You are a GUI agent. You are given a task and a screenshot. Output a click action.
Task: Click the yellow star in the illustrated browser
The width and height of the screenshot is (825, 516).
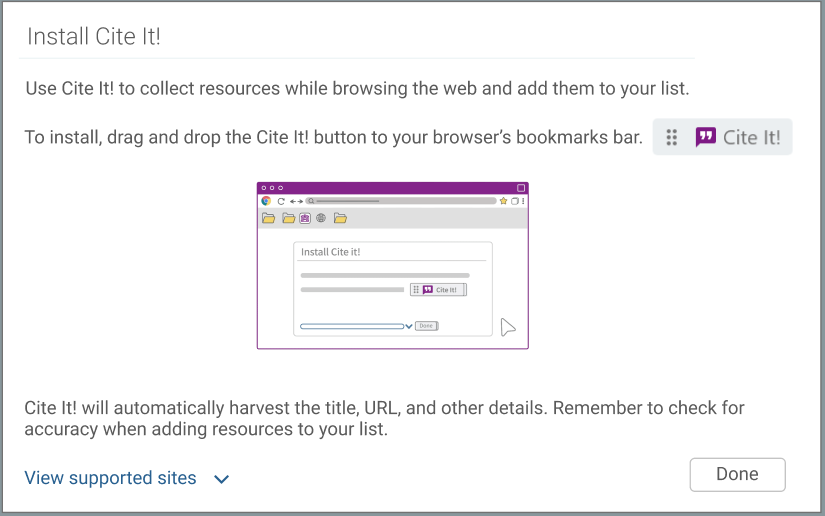[x=504, y=201]
